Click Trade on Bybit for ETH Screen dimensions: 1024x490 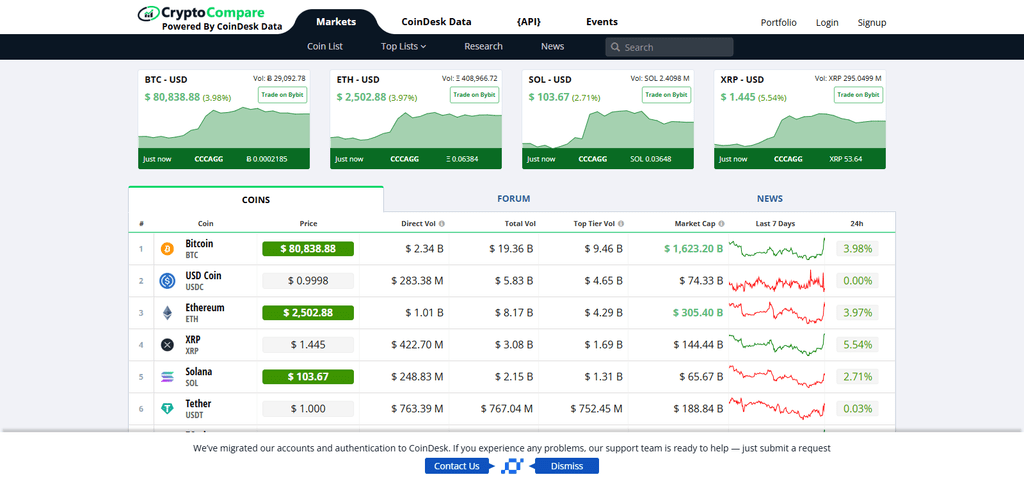pos(474,95)
